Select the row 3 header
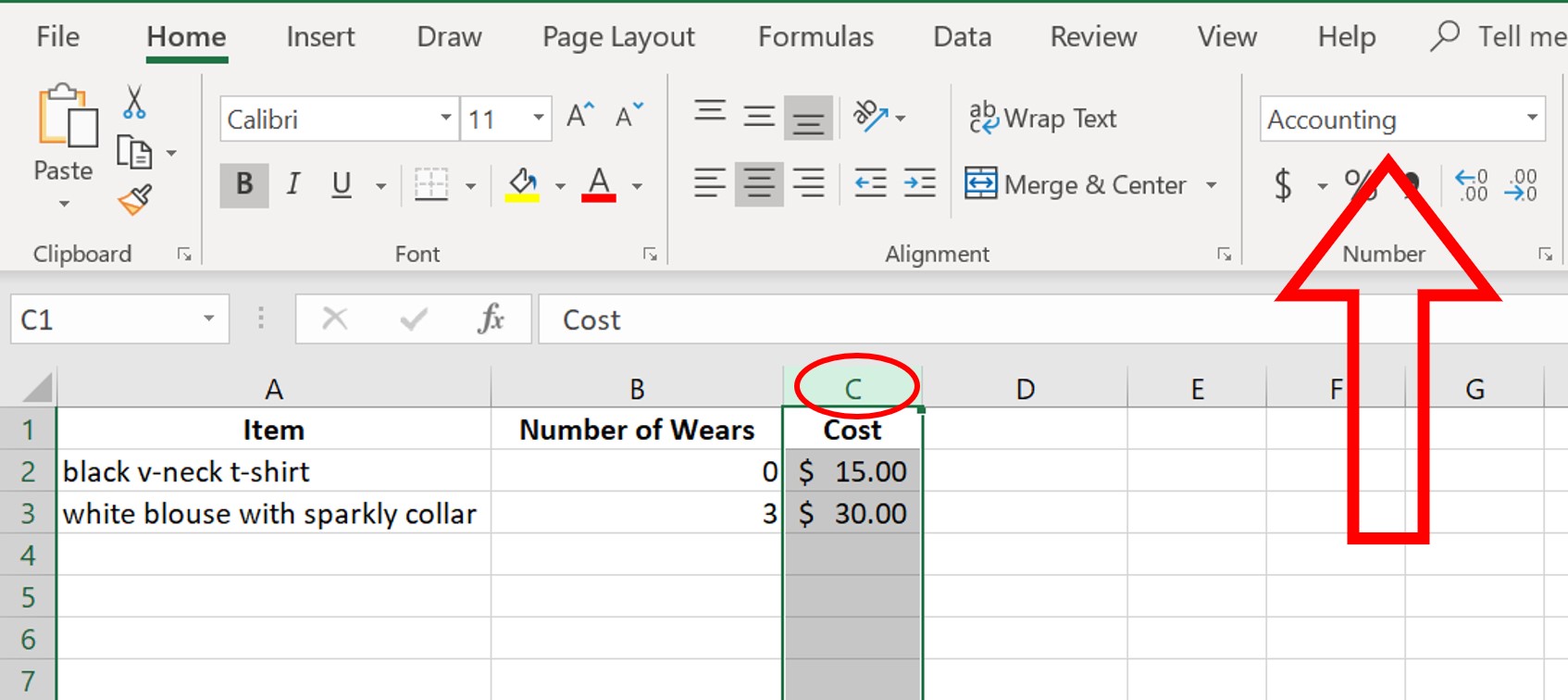 (x=28, y=513)
